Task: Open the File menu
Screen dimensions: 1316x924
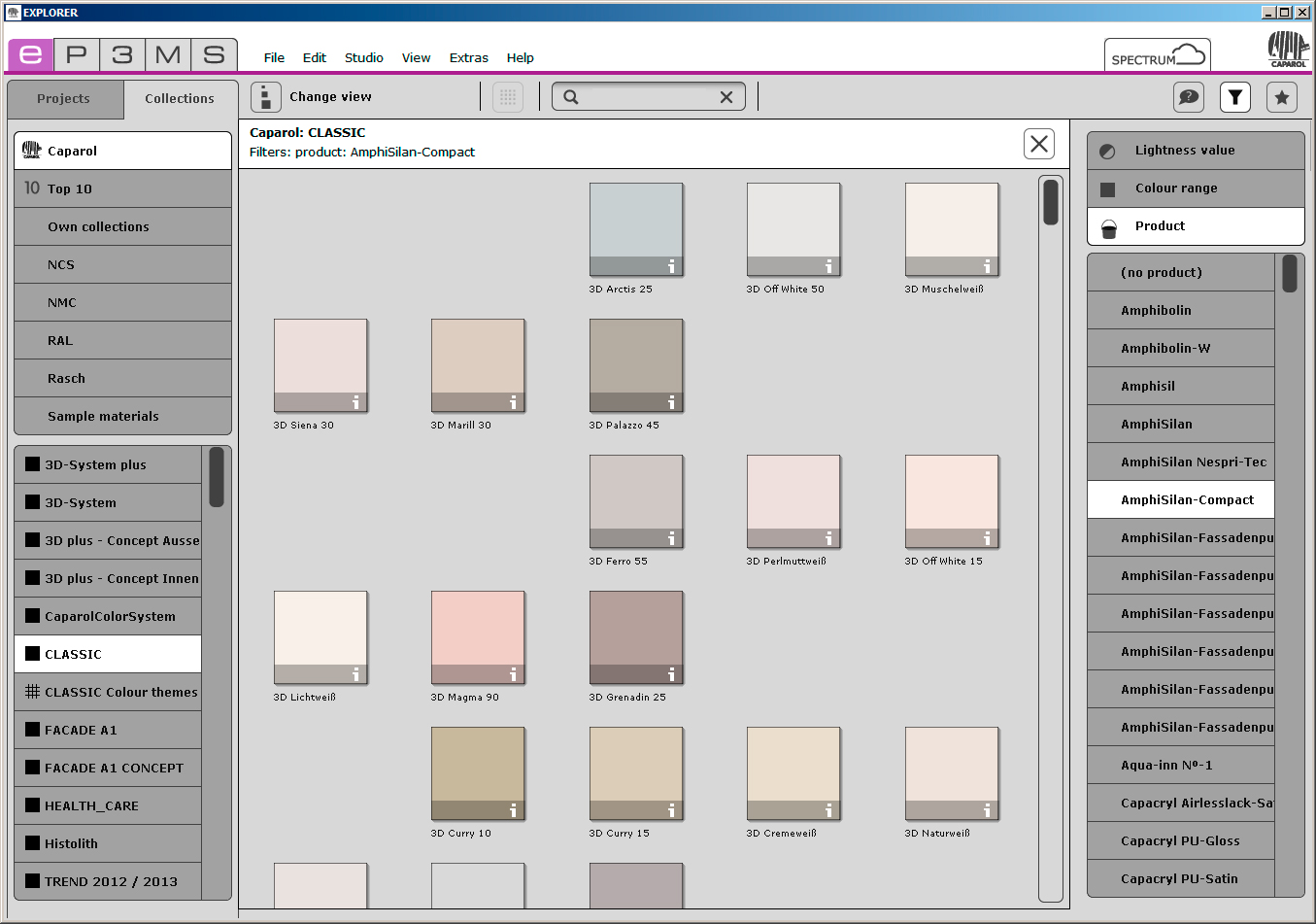Action: coord(274,57)
